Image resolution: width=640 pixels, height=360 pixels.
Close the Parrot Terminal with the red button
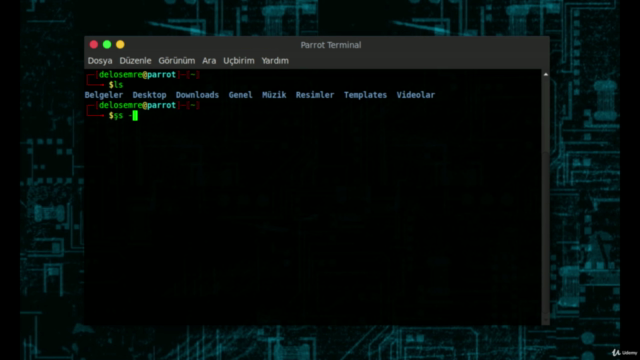coord(94,44)
